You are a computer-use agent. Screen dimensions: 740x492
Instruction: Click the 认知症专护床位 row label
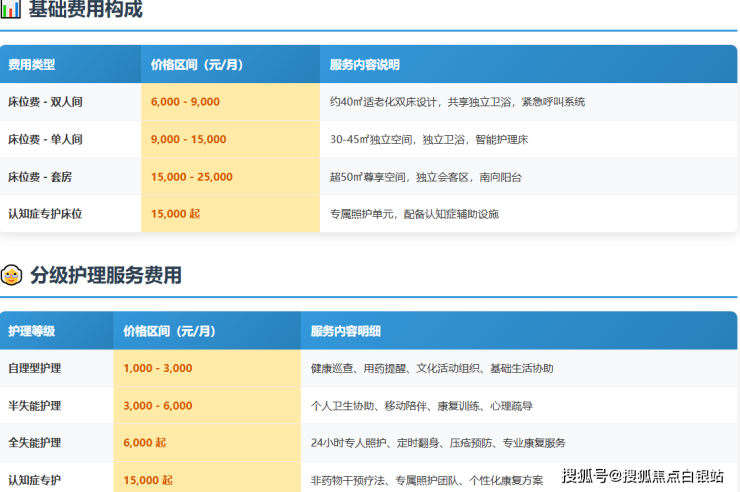pyautogui.click(x=45, y=214)
